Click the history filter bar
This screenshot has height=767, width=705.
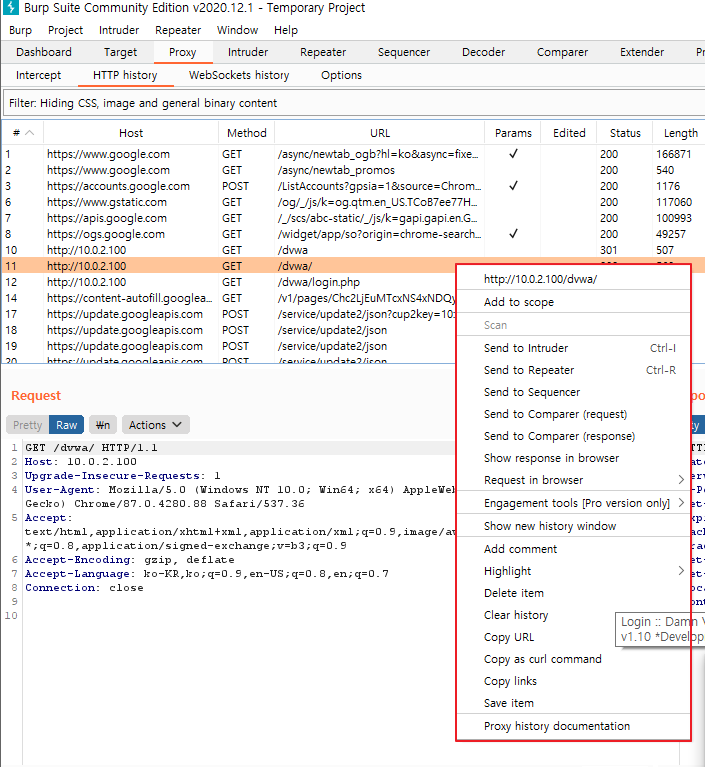(353, 103)
